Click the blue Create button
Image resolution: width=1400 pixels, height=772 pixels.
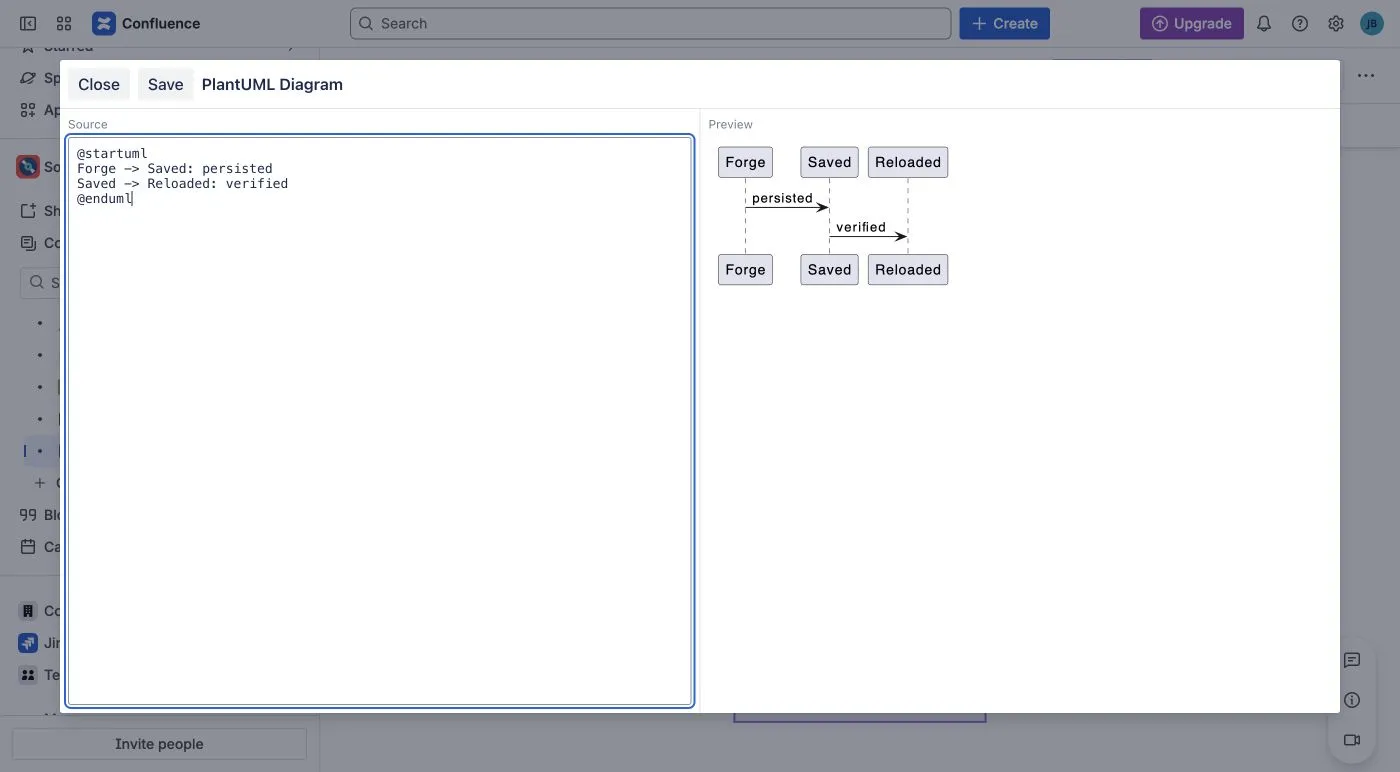point(1004,23)
